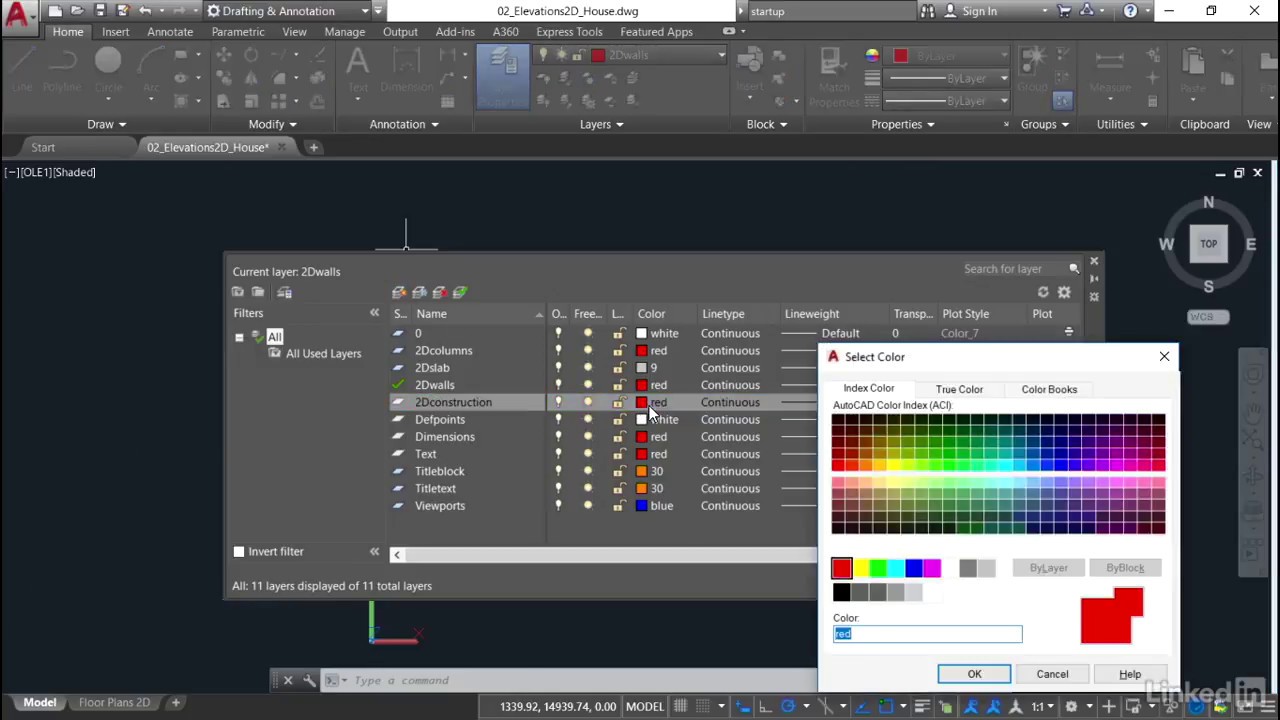
Task: Click the Match Properties icon
Action: point(834,76)
